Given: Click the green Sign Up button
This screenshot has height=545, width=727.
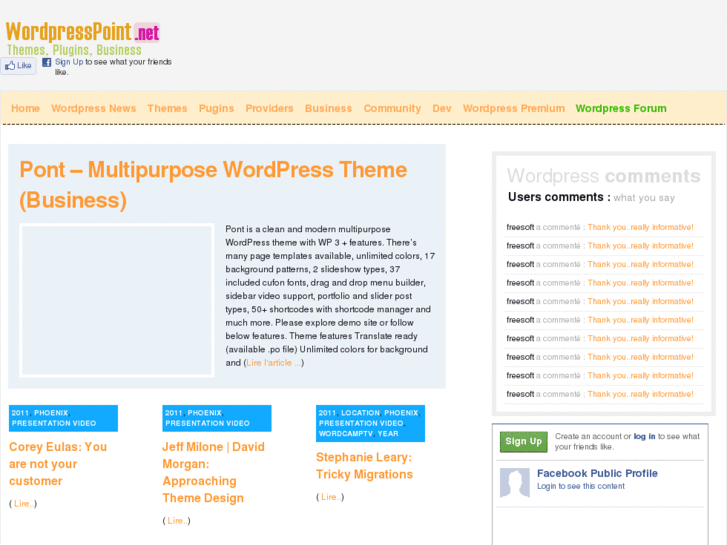Looking at the screenshot, I should [x=523, y=442].
